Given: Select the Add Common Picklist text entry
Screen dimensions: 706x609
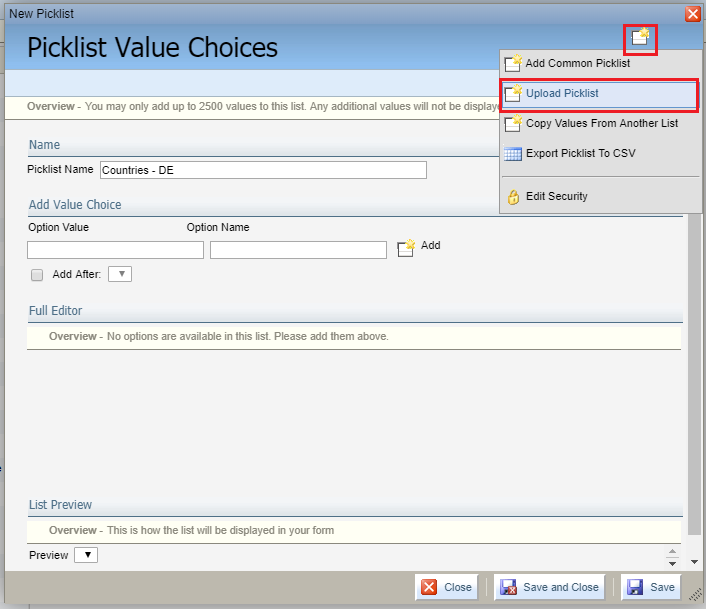Looking at the screenshot, I should (578, 63).
